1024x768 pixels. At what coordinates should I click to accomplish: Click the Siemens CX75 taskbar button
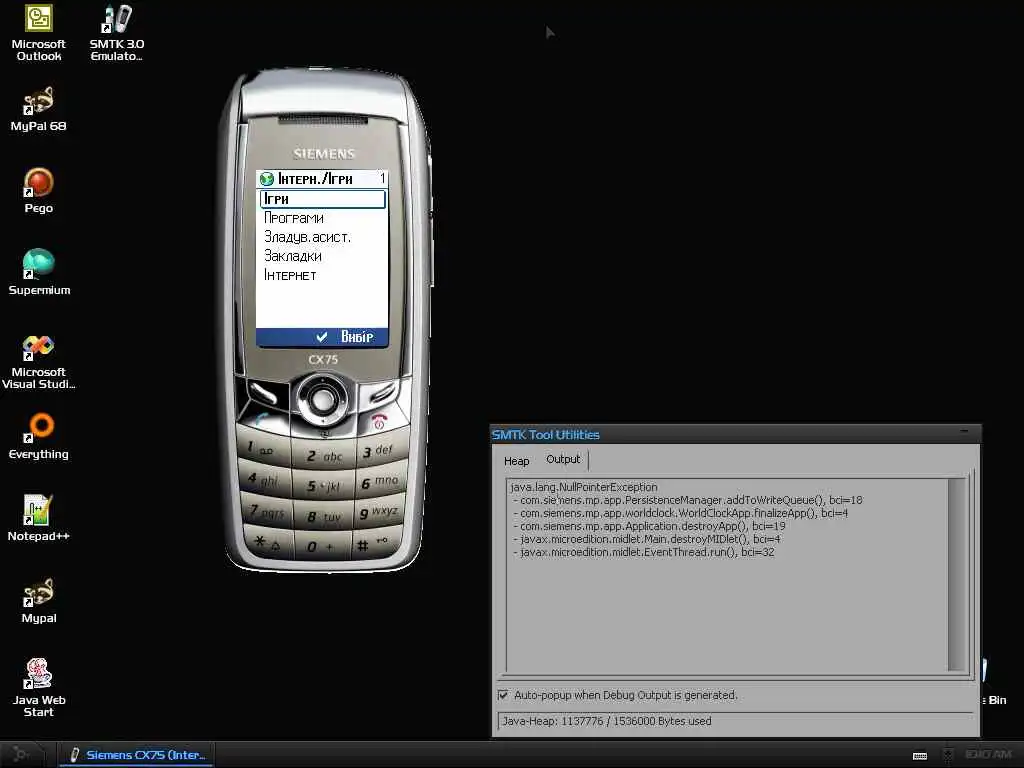pyautogui.click(x=138, y=755)
